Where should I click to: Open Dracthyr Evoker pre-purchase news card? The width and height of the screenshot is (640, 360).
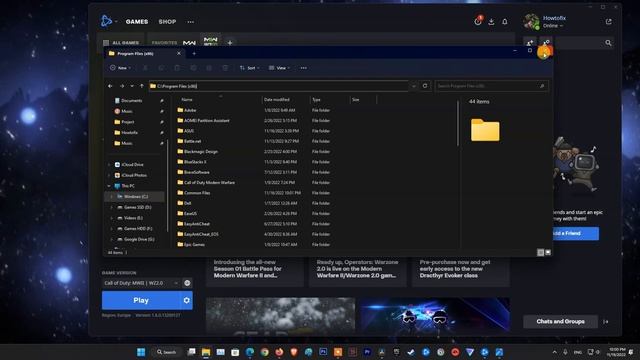(460, 272)
